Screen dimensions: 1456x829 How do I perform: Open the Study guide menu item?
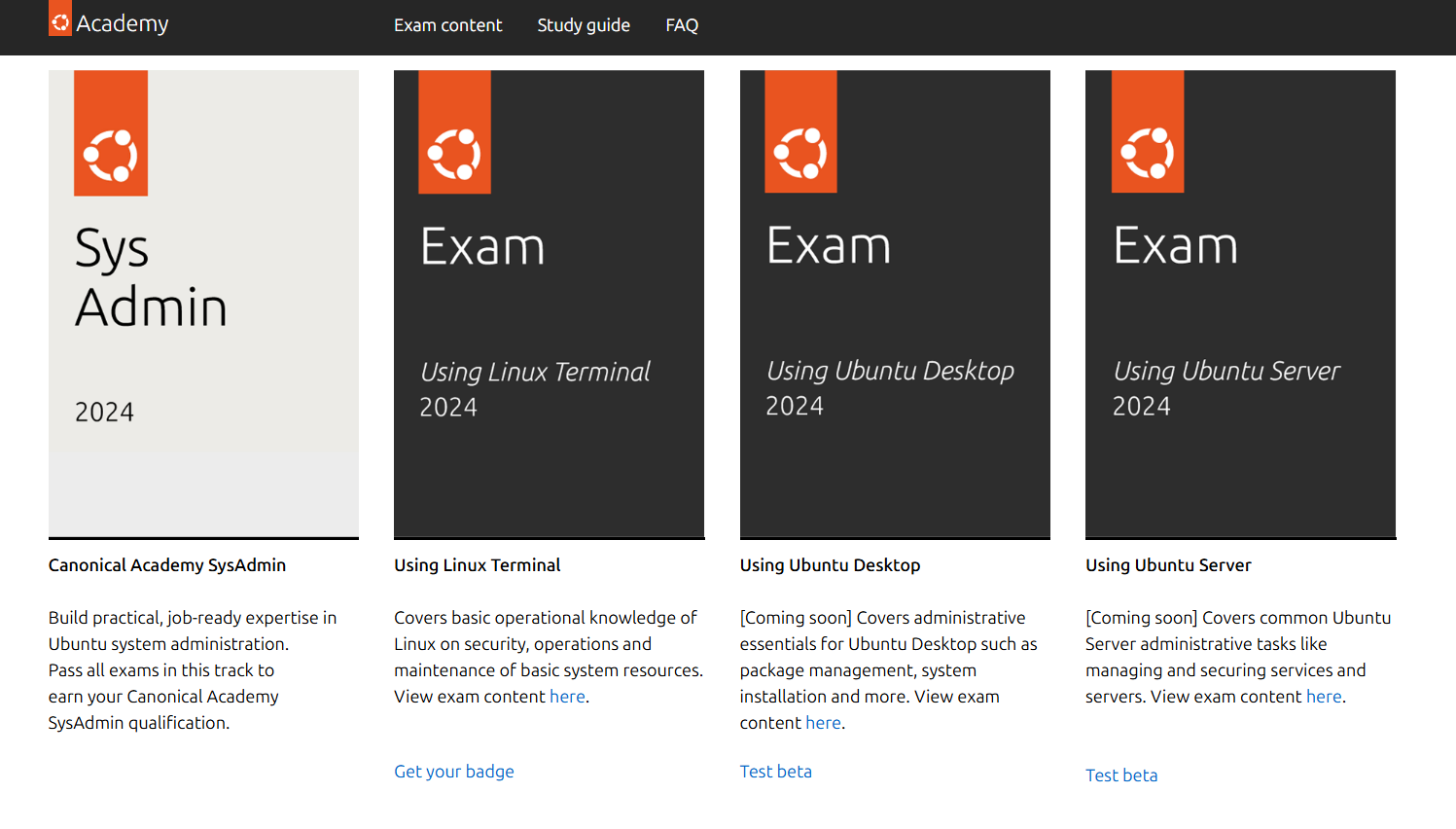[584, 25]
